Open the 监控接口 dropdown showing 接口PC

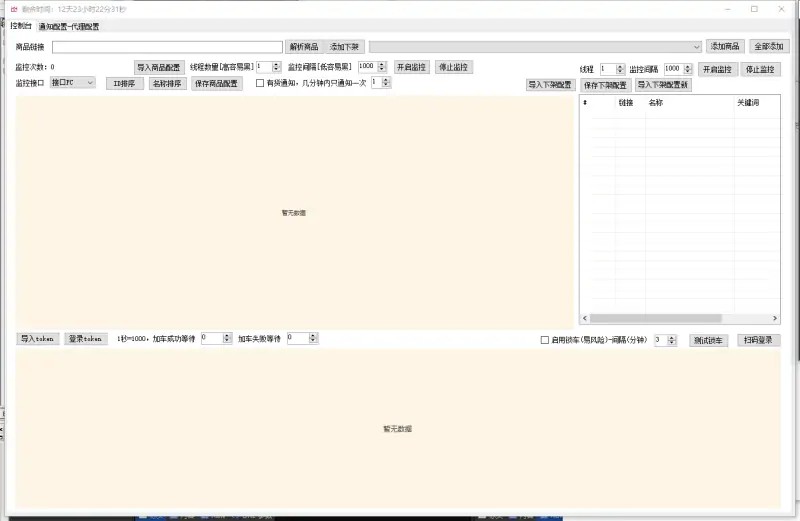pyautogui.click(x=73, y=83)
